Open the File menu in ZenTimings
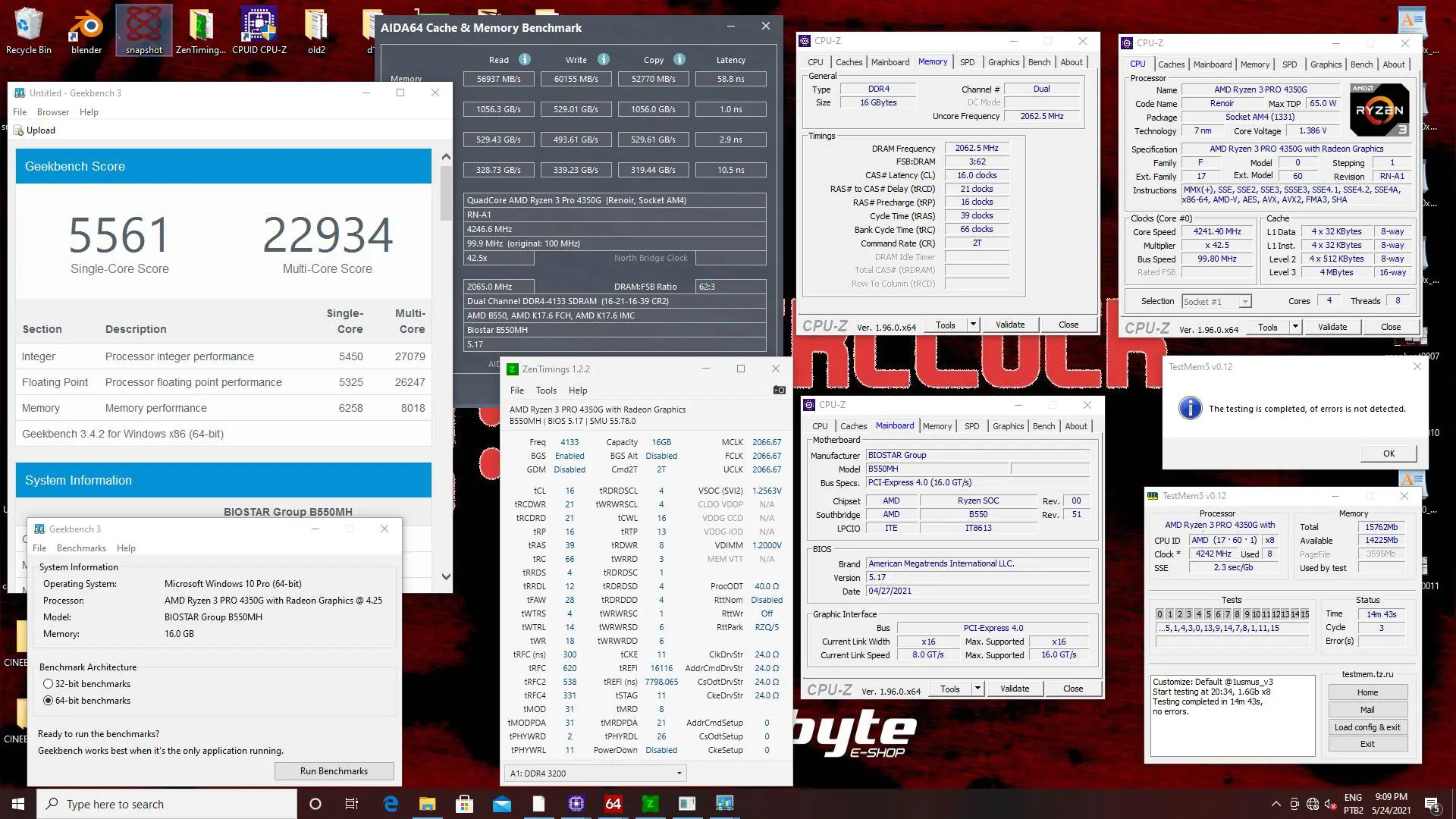Screen dimensions: 1456x819 [517, 391]
